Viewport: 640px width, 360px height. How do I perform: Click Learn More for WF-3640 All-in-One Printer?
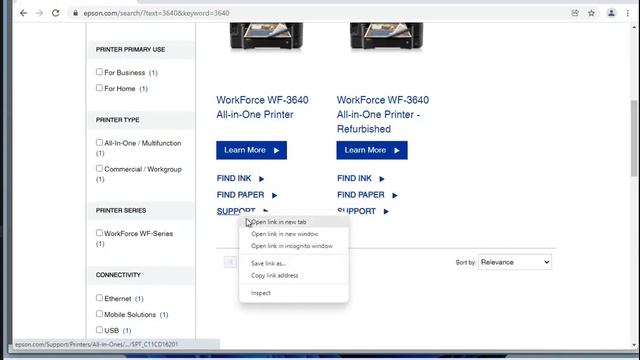251,150
